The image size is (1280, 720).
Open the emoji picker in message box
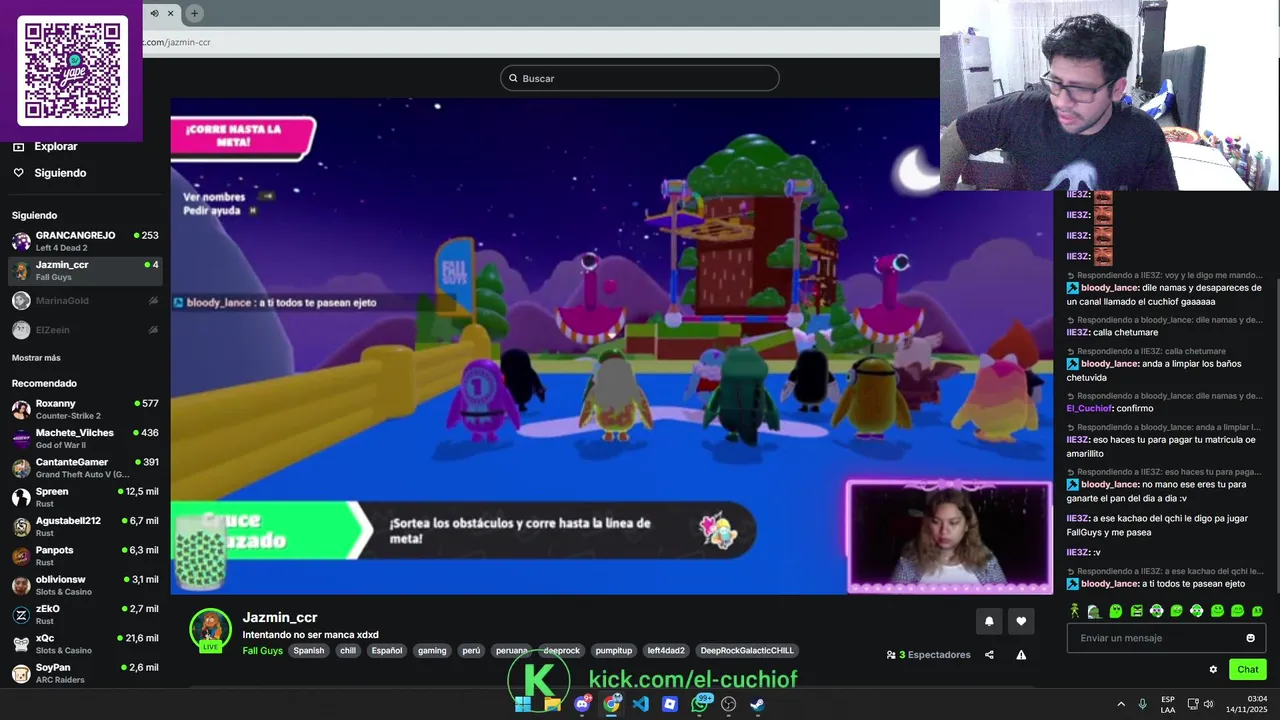[1250, 638]
